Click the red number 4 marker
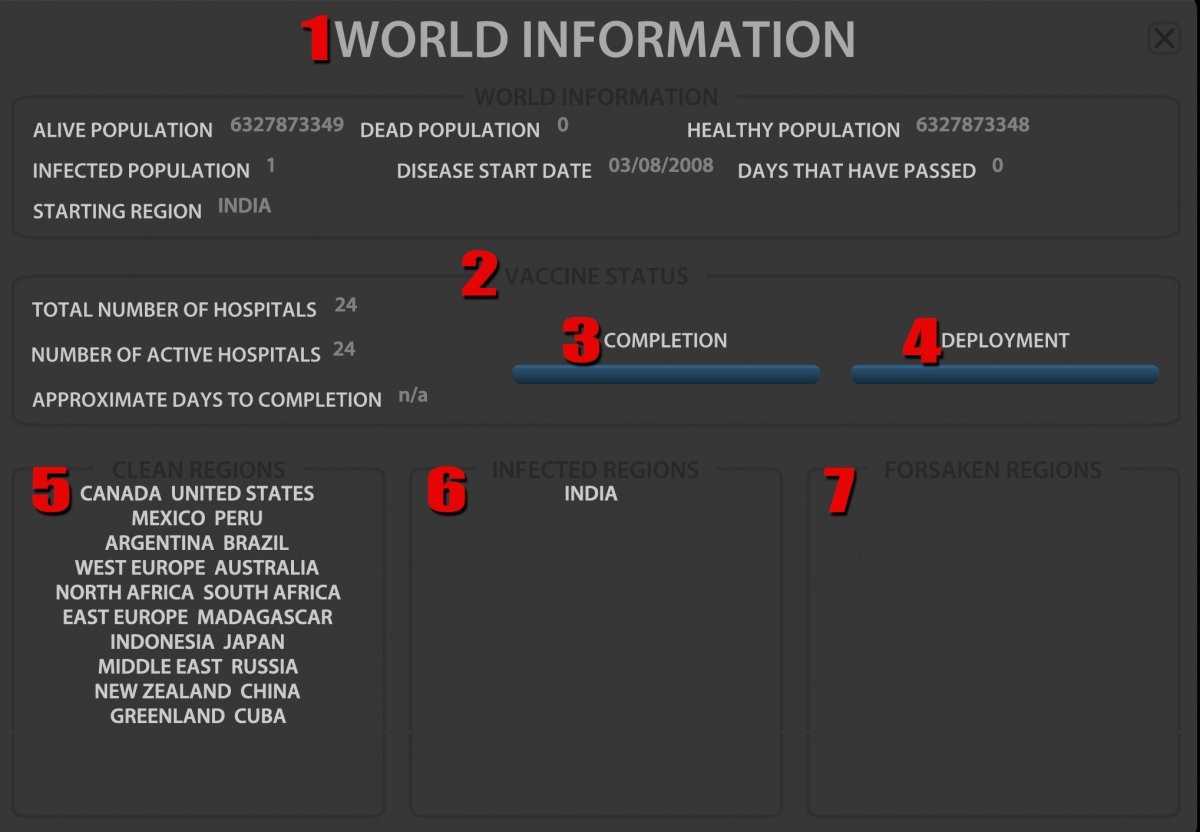 coord(922,342)
